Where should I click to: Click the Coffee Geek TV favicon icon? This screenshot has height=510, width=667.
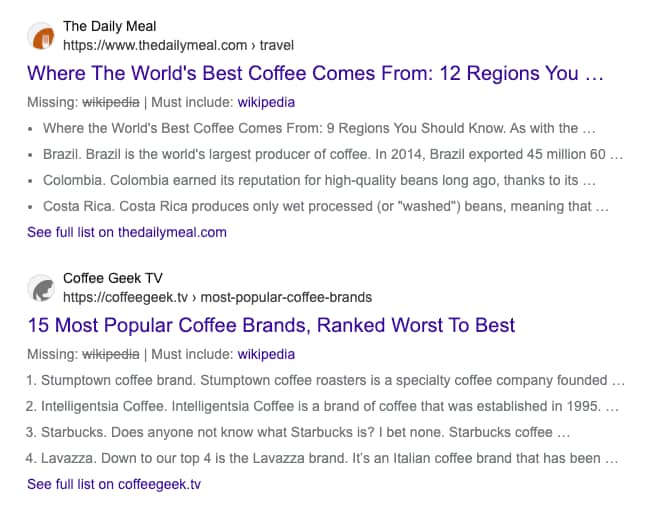41,288
